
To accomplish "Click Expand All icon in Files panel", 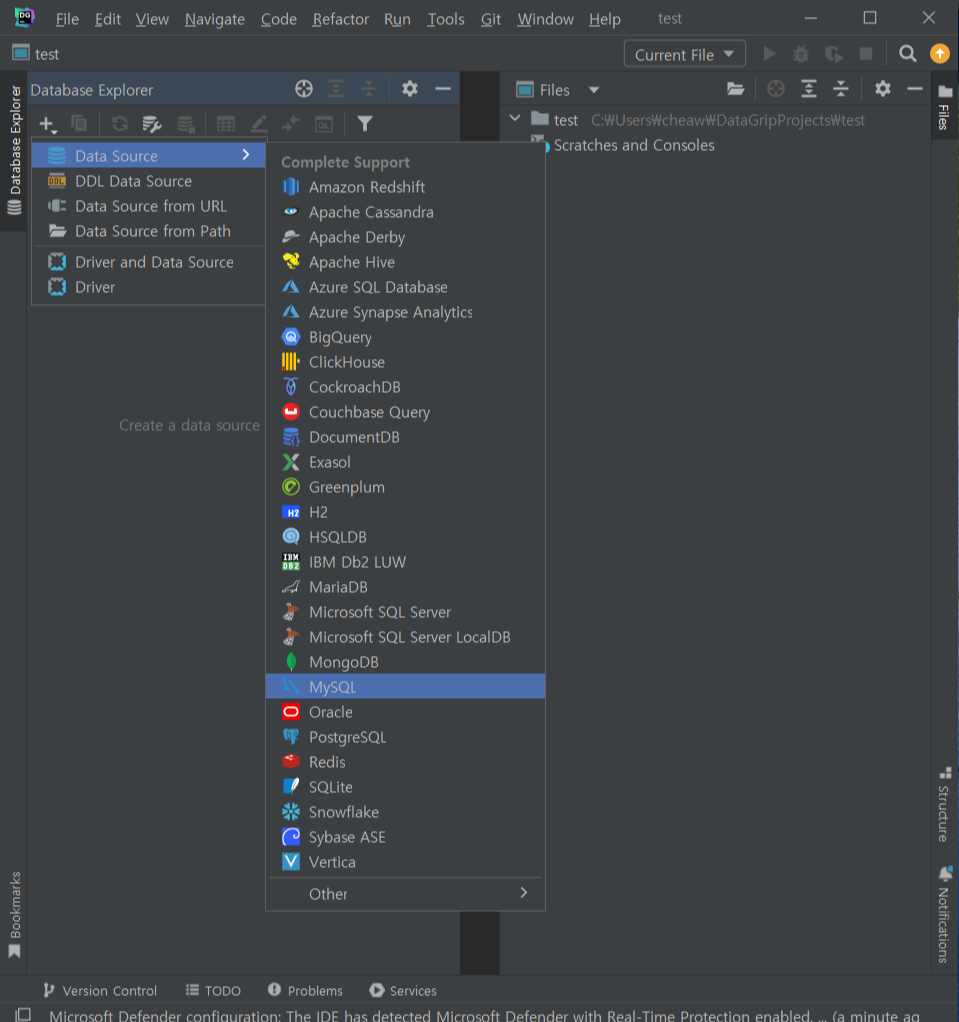I will (808, 89).
